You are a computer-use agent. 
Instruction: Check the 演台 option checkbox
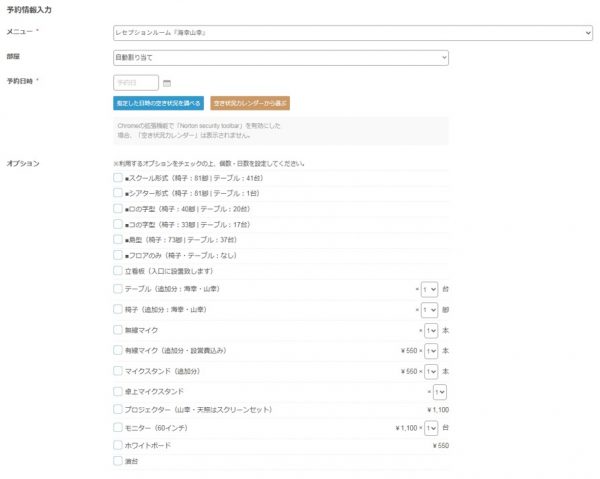pos(118,461)
